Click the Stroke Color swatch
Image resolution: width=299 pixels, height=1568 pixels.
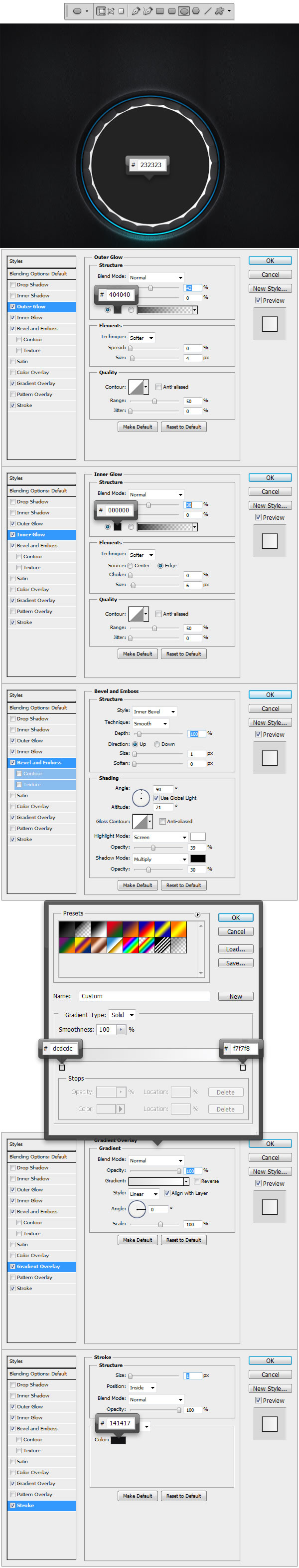coord(118,1440)
